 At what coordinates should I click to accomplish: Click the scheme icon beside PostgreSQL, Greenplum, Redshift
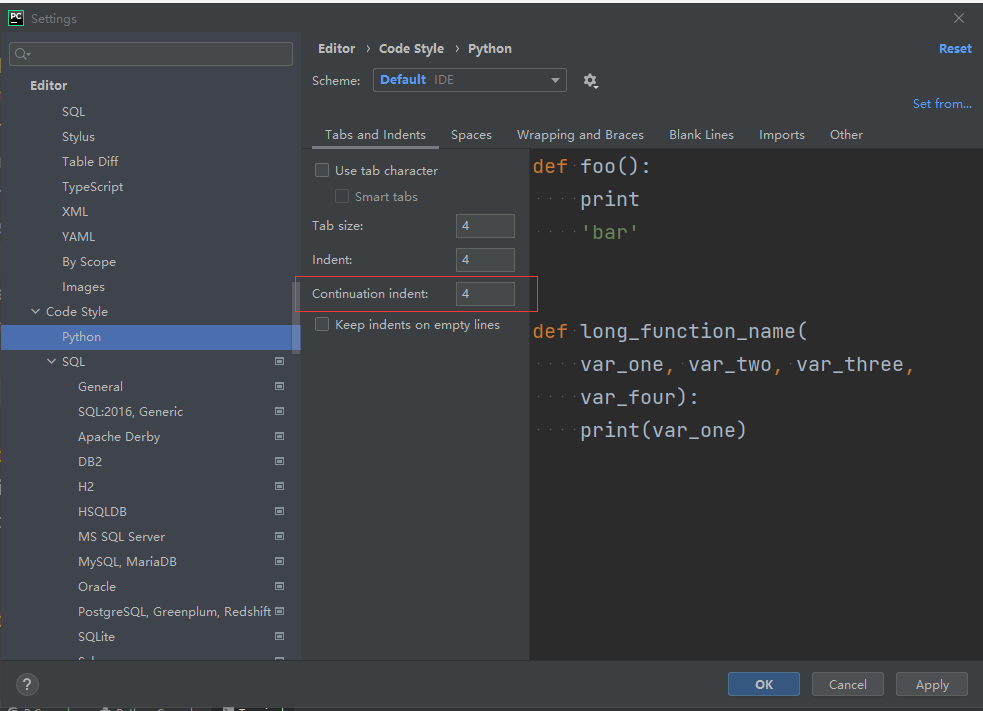pyautogui.click(x=280, y=611)
